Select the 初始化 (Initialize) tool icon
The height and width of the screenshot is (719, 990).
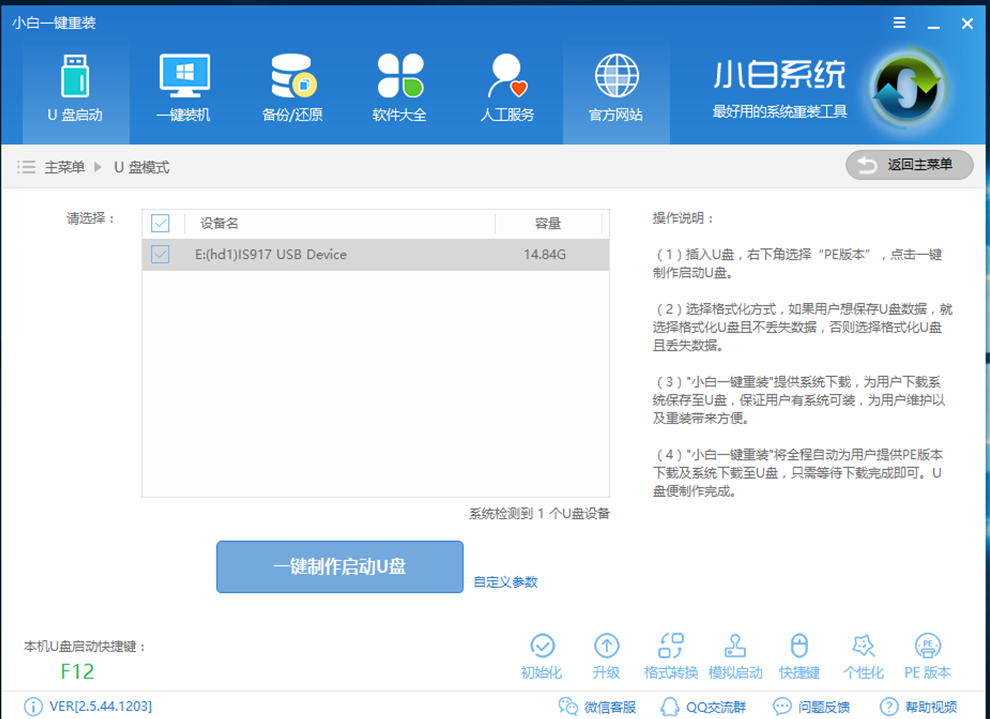click(543, 646)
